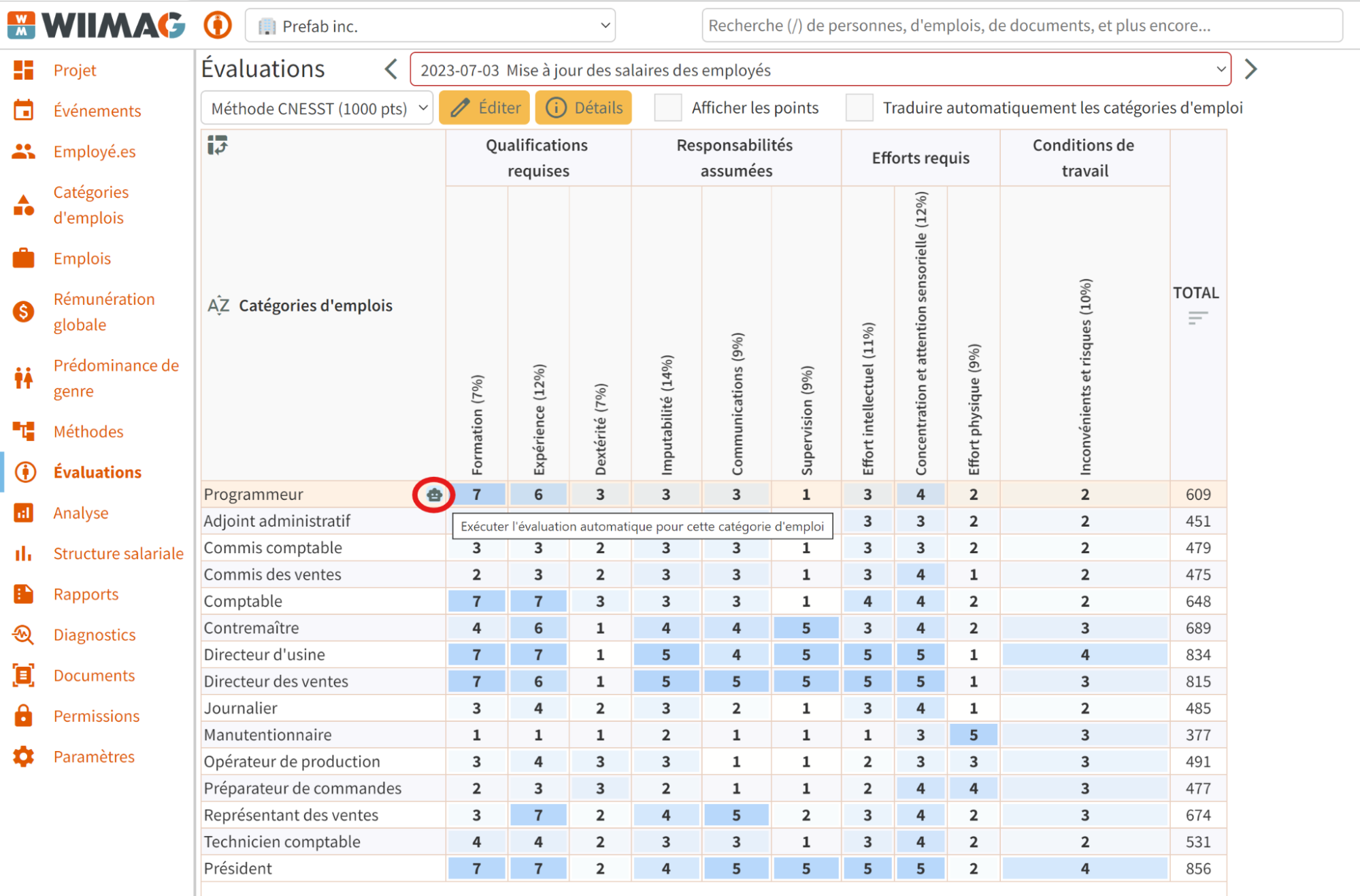The image size is (1360, 896).
Task: Open the Documents menu item
Action: (94, 675)
